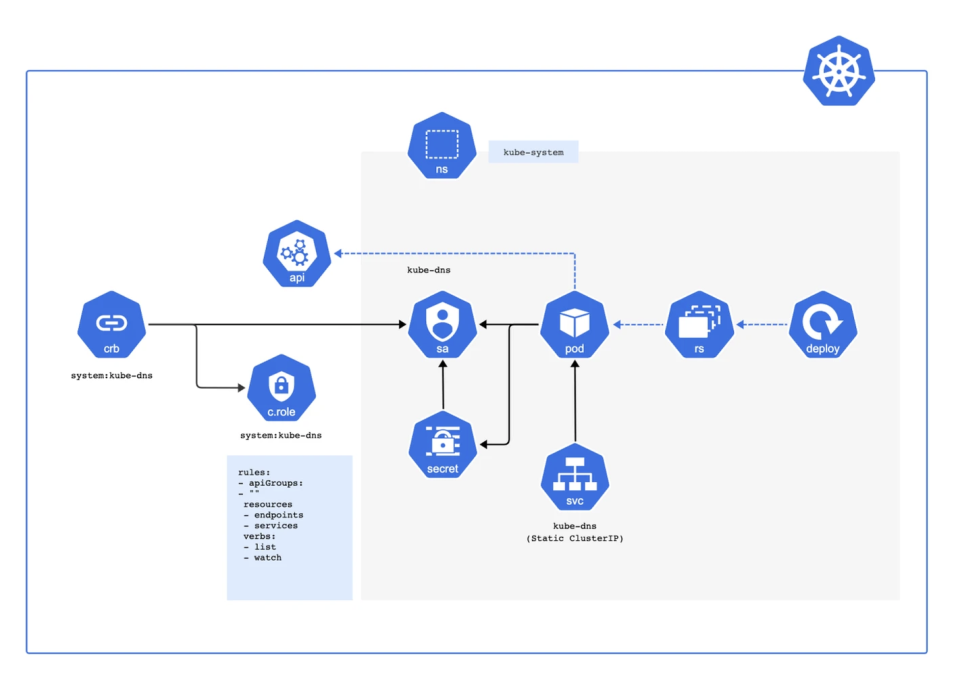Select the system:kube-dns label under c.role
Viewport: 960px width, 675px height.
click(281, 436)
